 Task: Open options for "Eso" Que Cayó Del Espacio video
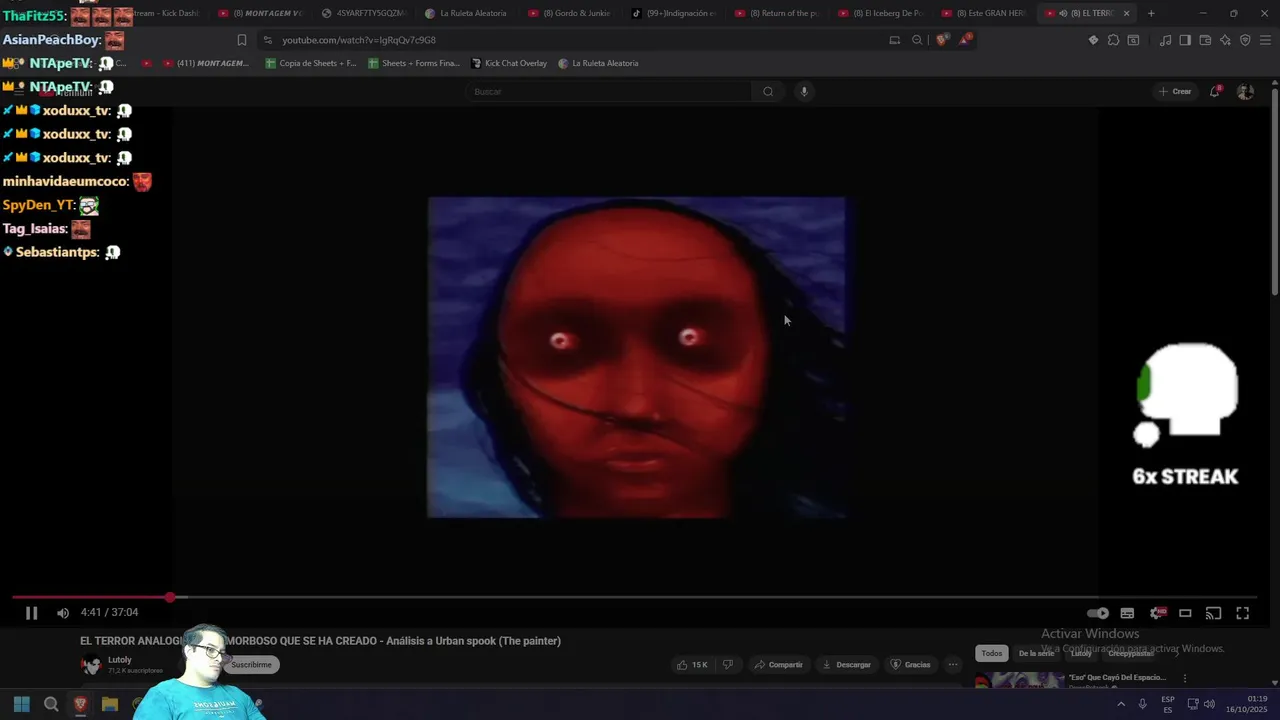[x=1185, y=678]
